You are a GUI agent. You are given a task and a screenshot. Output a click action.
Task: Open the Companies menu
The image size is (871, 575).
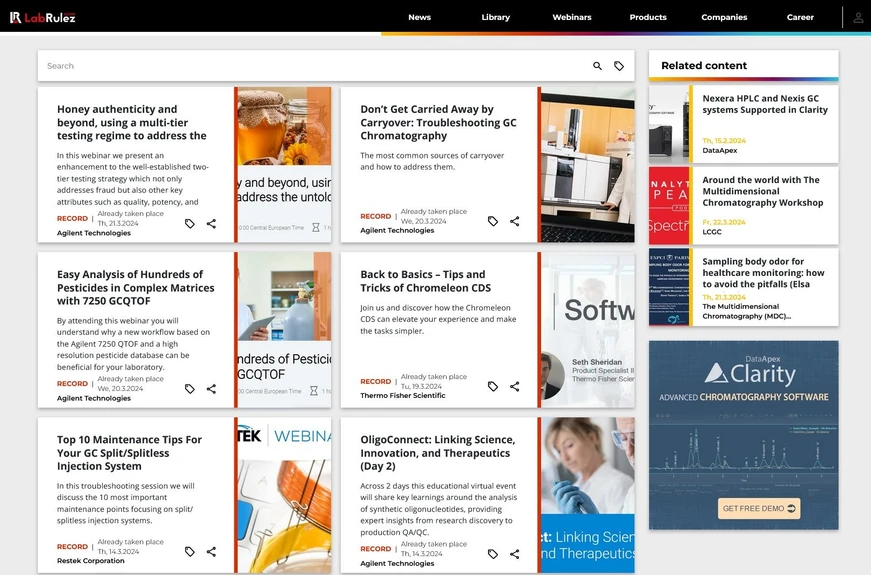(x=724, y=17)
